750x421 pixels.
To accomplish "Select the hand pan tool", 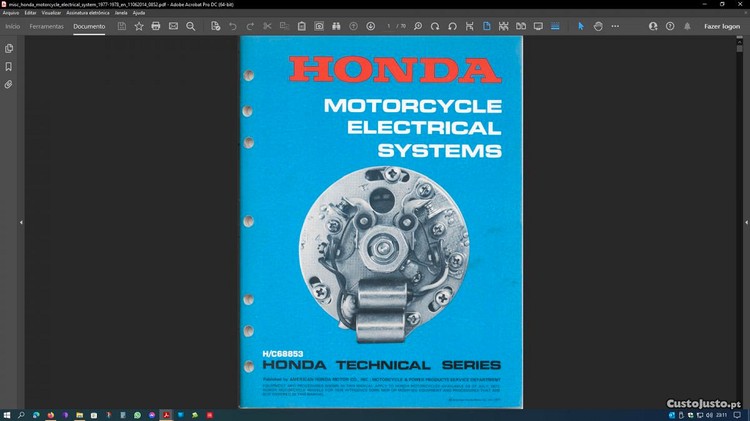I will [599, 26].
